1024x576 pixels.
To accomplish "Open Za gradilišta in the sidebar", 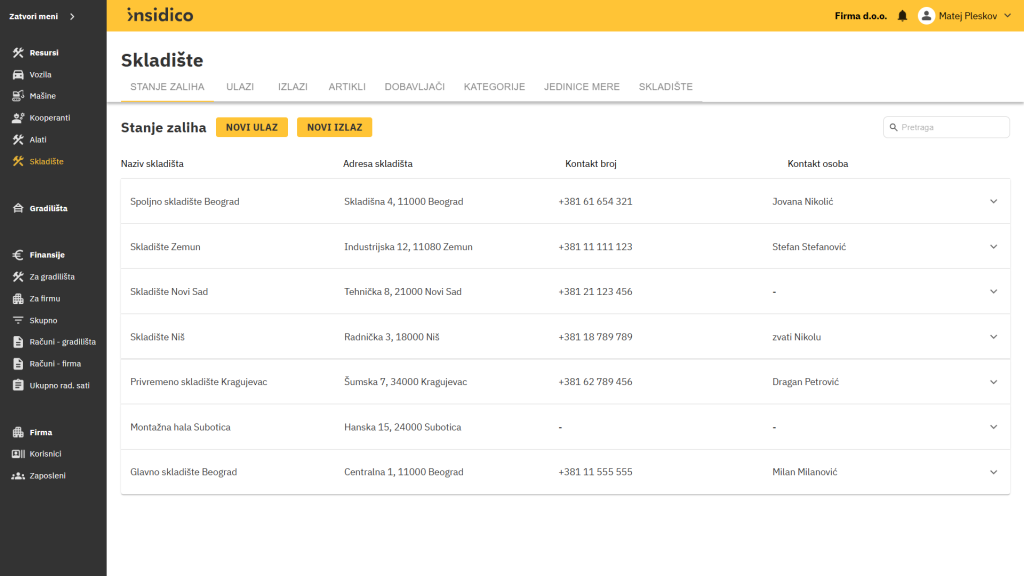I will (52, 277).
